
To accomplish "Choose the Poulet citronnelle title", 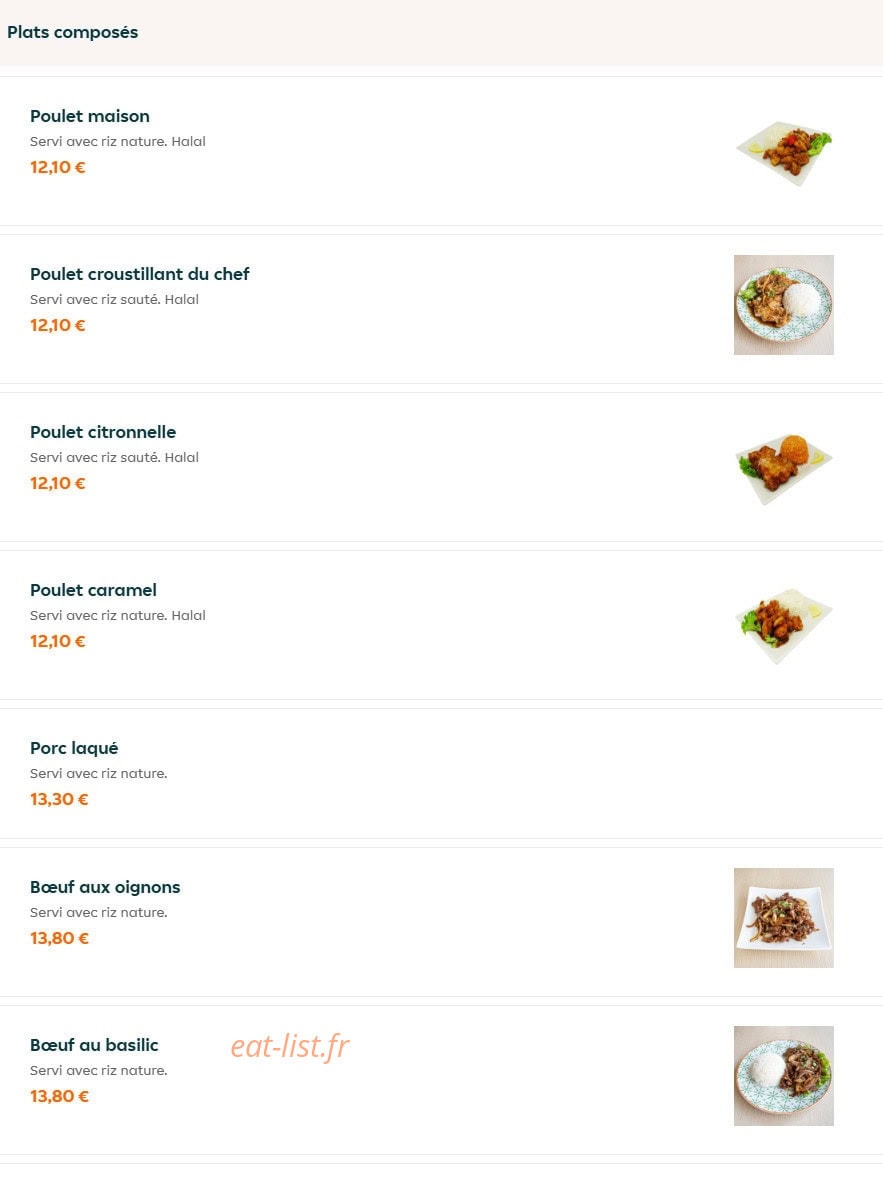I will point(103,432).
